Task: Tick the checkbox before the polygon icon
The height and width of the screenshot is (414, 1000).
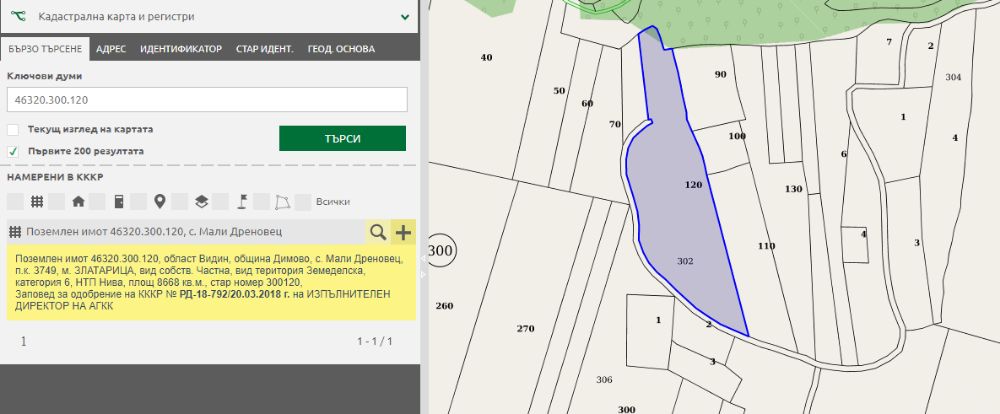Action: [261, 202]
